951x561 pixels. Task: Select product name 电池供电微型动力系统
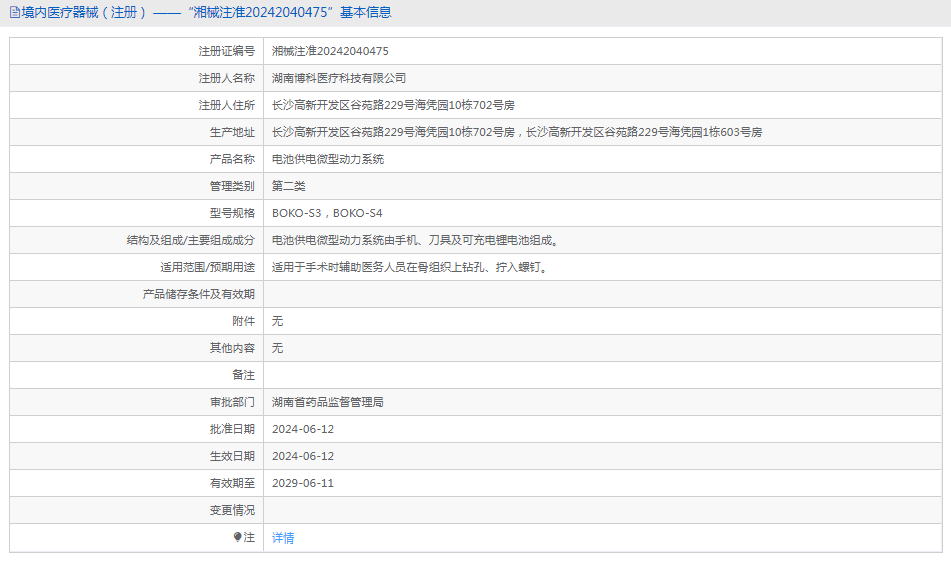[328, 160]
